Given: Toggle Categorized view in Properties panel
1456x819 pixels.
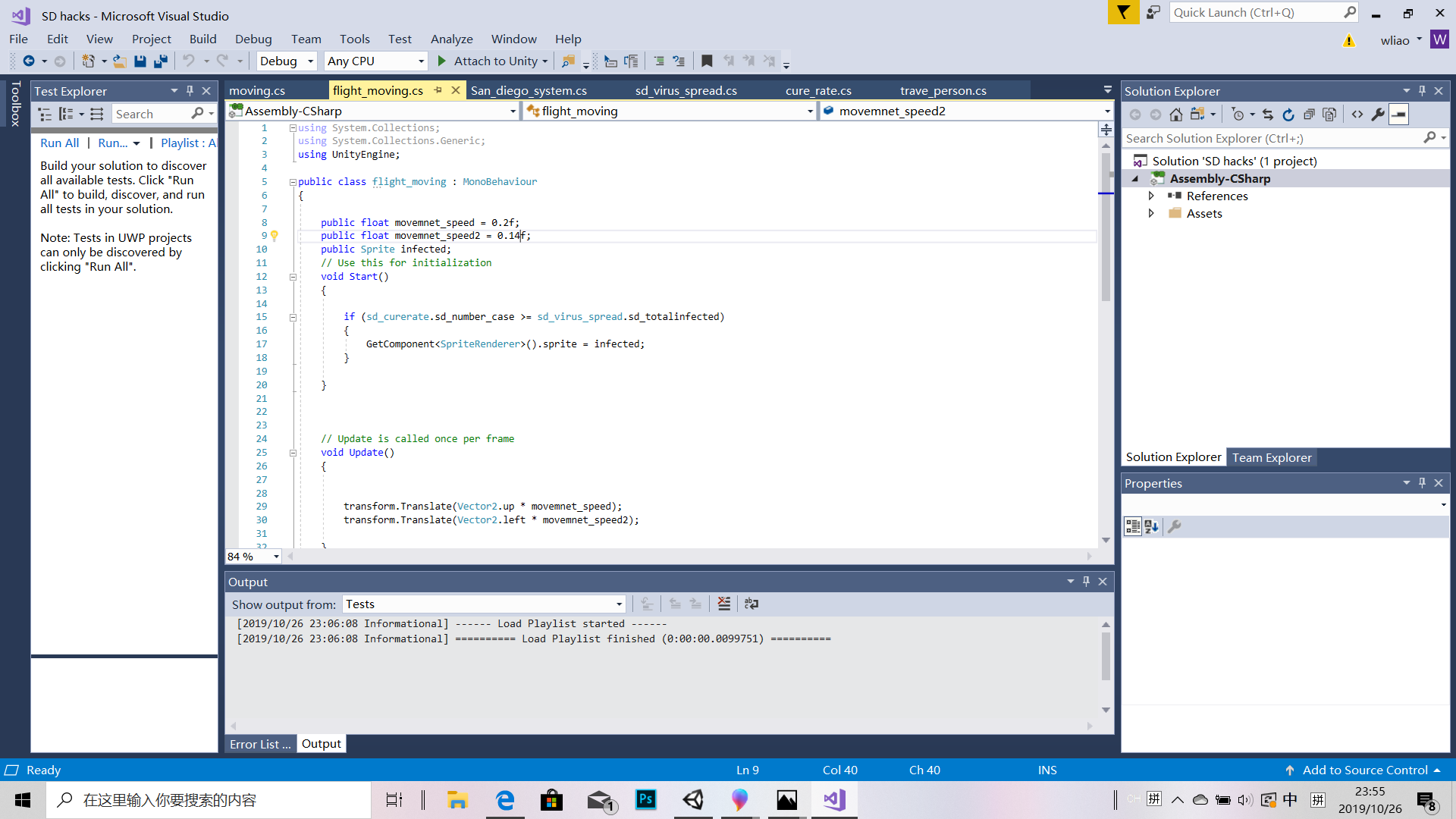Looking at the screenshot, I should 1133,526.
